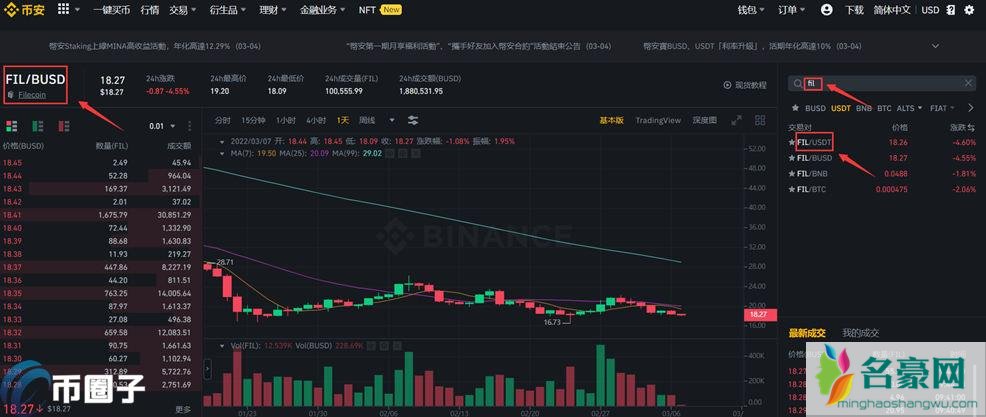Show favorites star market filter
The image size is (986, 417).
click(795, 108)
